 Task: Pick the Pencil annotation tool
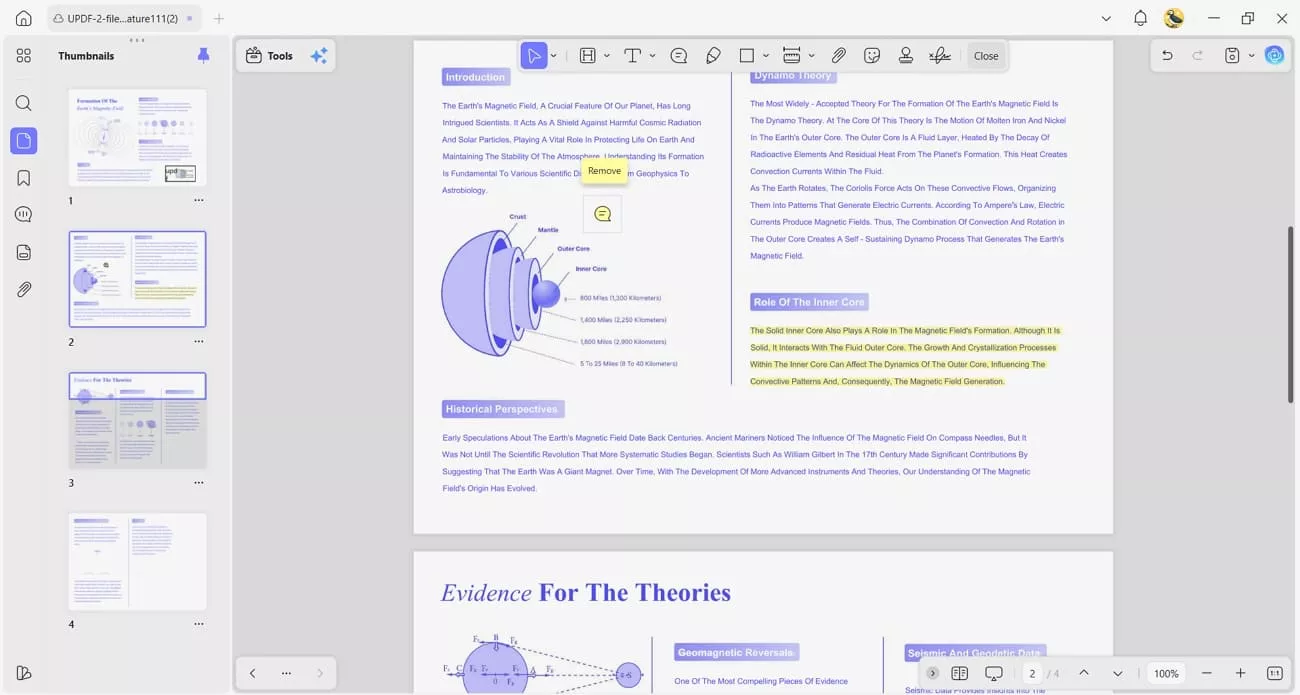click(713, 55)
